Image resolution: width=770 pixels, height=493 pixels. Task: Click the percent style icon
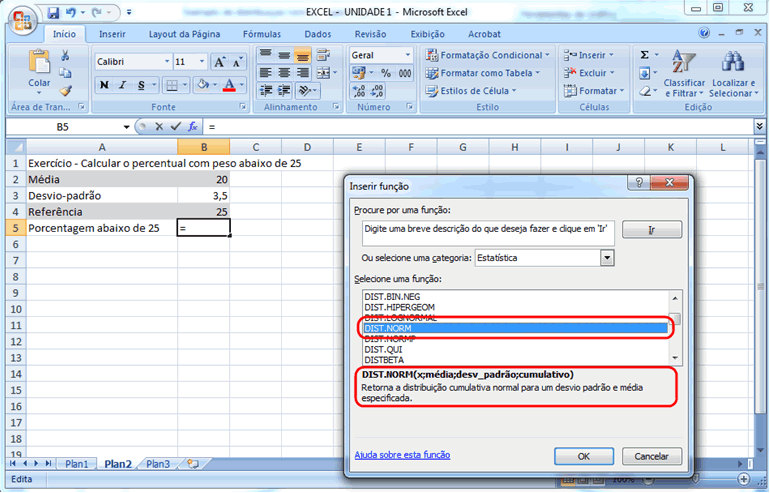tap(386, 74)
